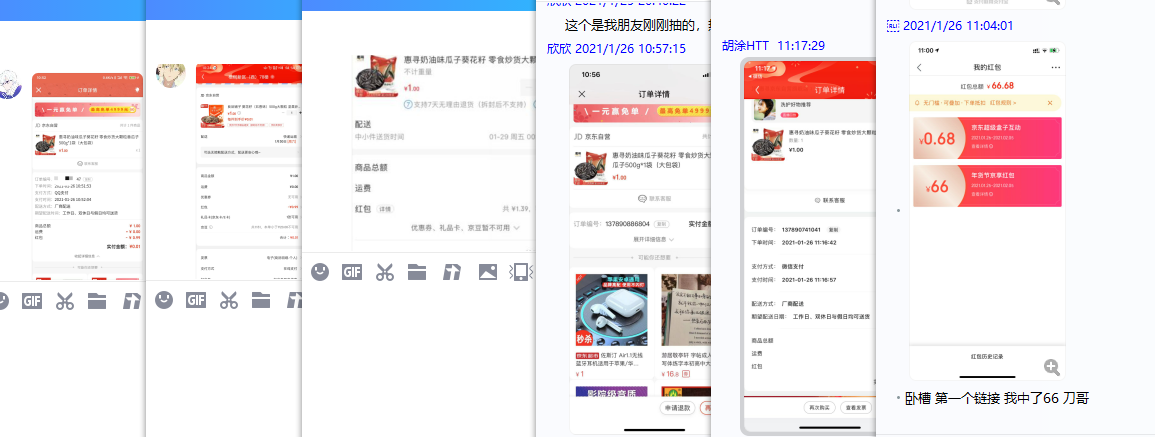Open the emoji picker in third chat toolbar
This screenshot has width=1155, height=437.
[319, 271]
